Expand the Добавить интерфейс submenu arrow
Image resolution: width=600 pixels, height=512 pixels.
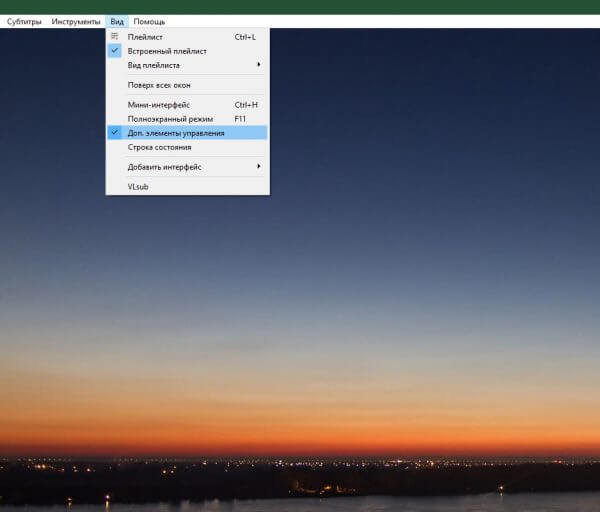tap(259, 167)
